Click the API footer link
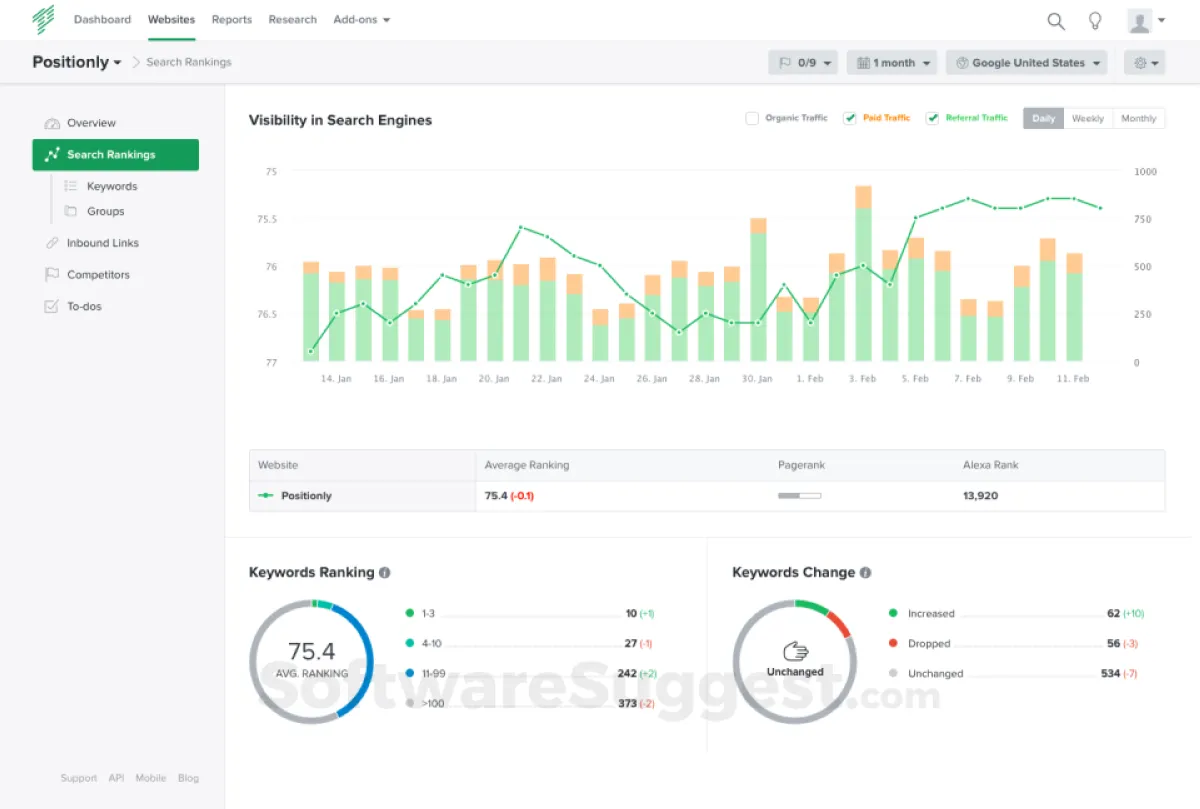The width and height of the screenshot is (1200, 809). (117, 778)
